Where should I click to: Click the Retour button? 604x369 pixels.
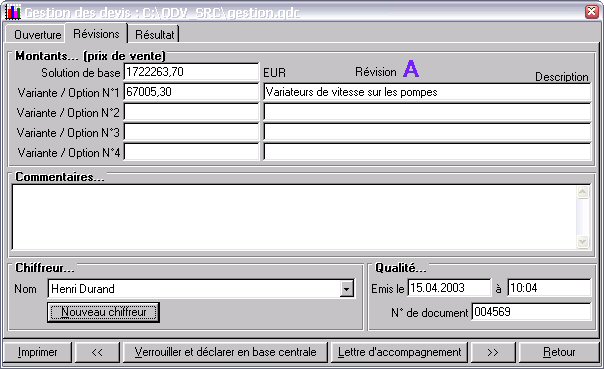pyautogui.click(x=559, y=352)
